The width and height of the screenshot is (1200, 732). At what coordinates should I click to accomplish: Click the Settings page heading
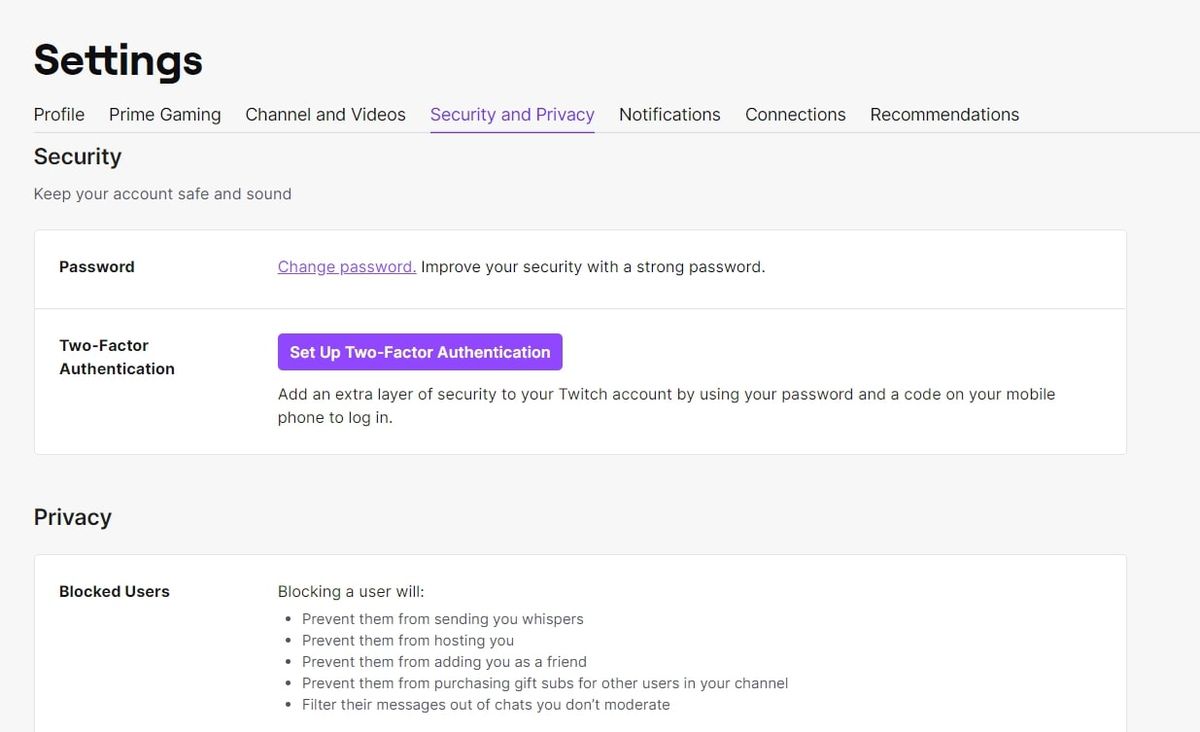117,60
